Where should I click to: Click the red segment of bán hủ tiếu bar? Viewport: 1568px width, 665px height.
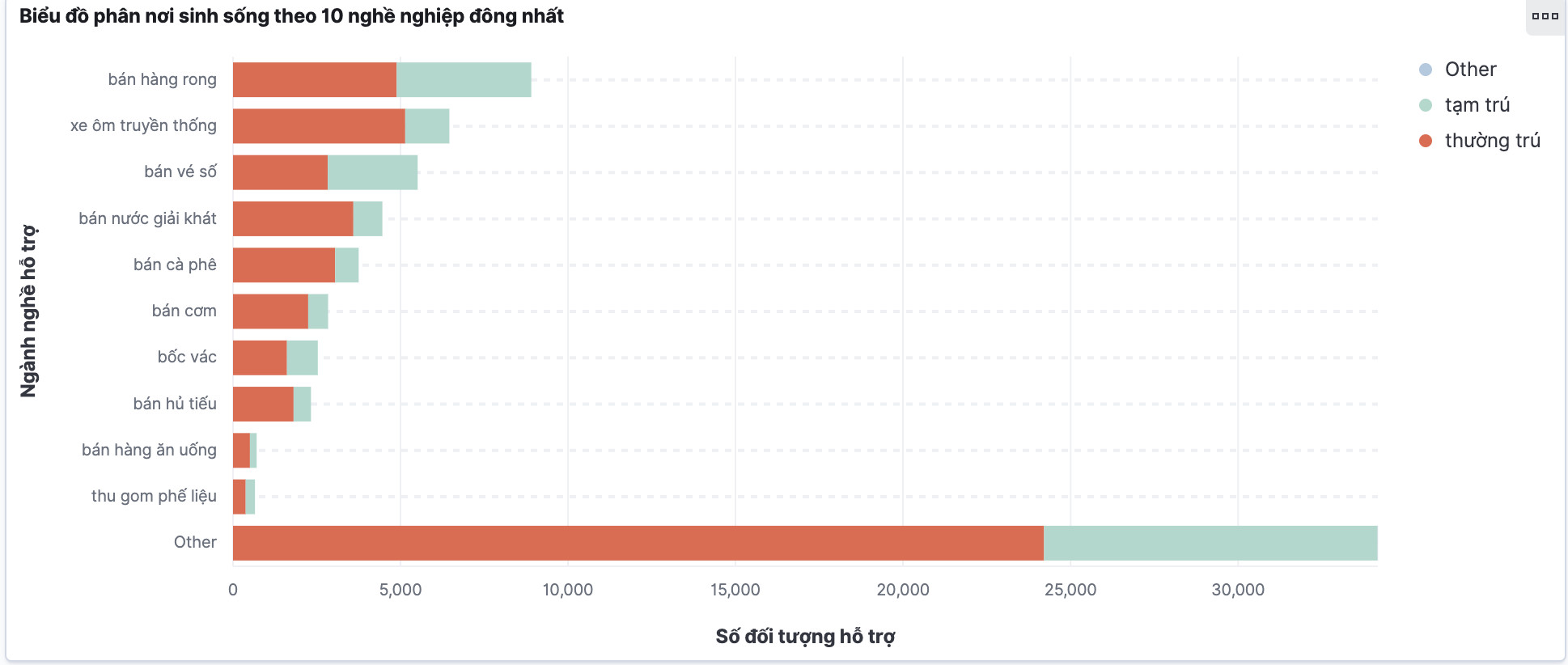point(263,404)
